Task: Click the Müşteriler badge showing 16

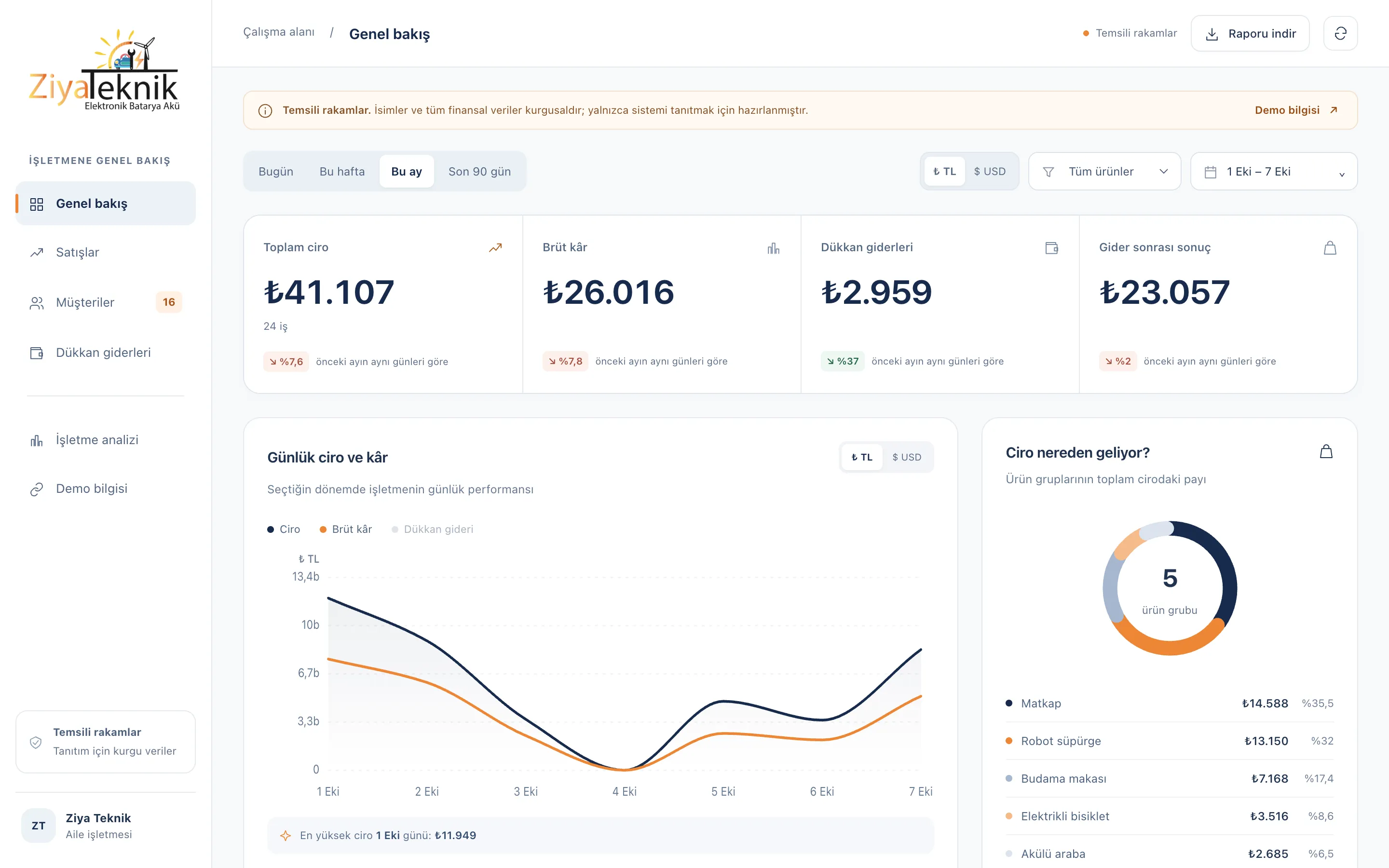Action: point(169,302)
